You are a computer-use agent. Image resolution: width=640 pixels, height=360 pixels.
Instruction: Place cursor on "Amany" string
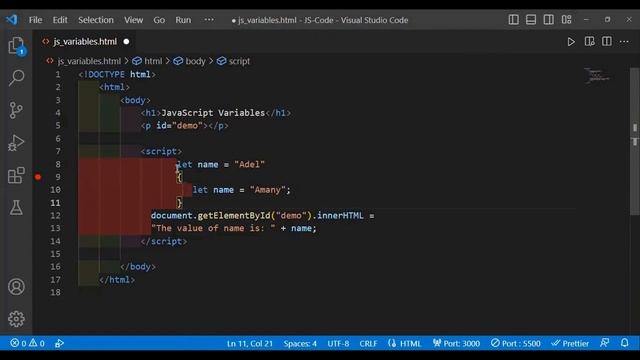click(267, 190)
